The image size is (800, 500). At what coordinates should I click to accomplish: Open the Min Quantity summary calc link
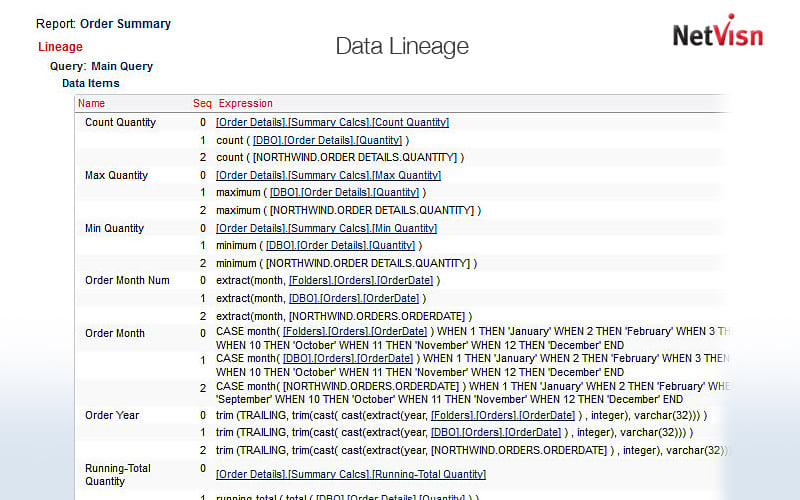coord(327,228)
